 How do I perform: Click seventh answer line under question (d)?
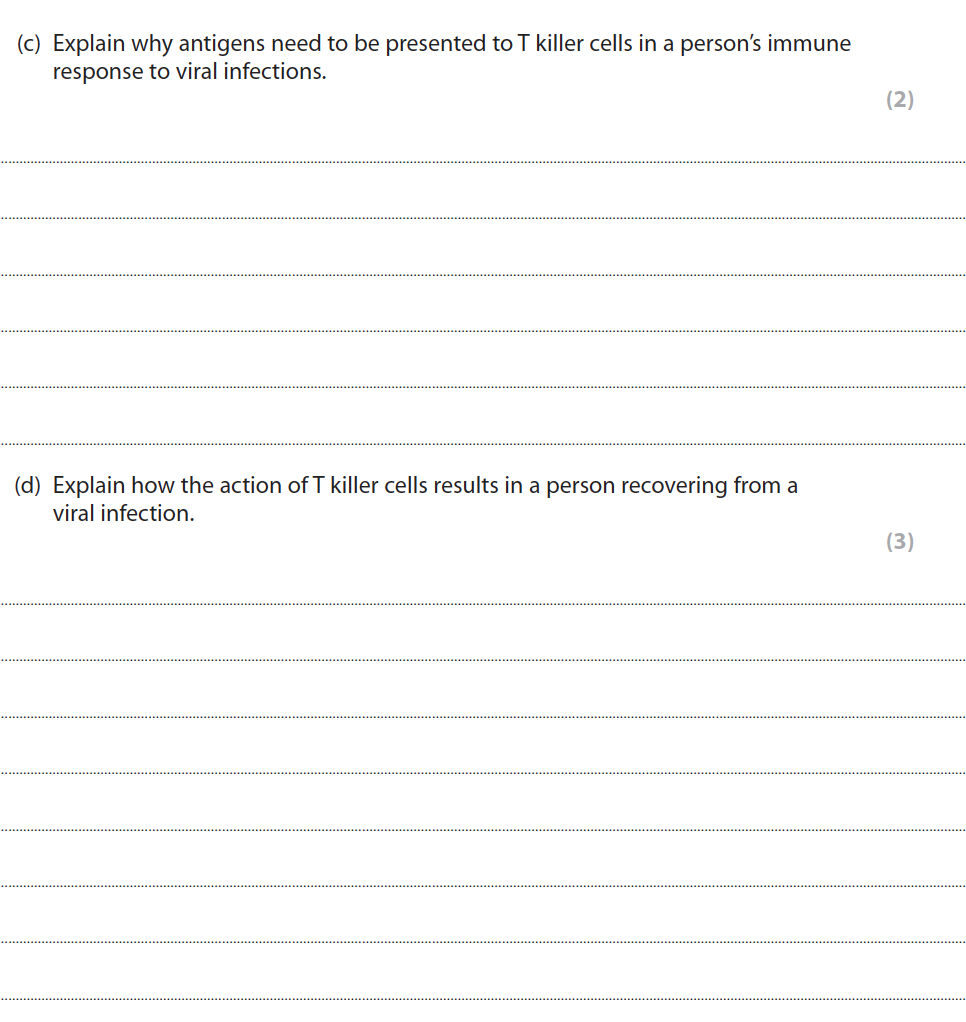483,941
